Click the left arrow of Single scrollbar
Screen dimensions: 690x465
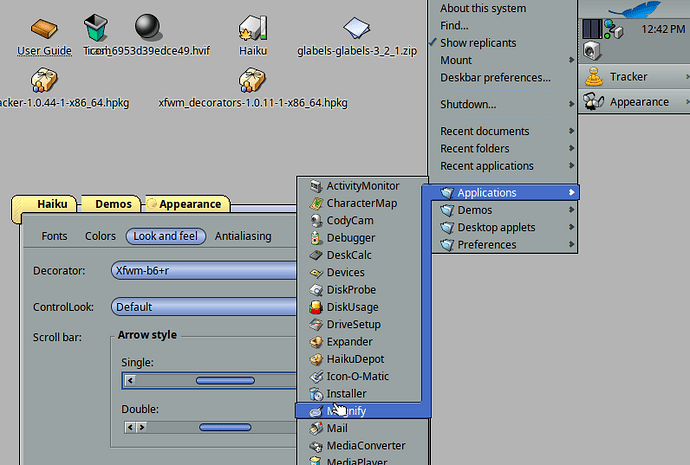point(130,381)
